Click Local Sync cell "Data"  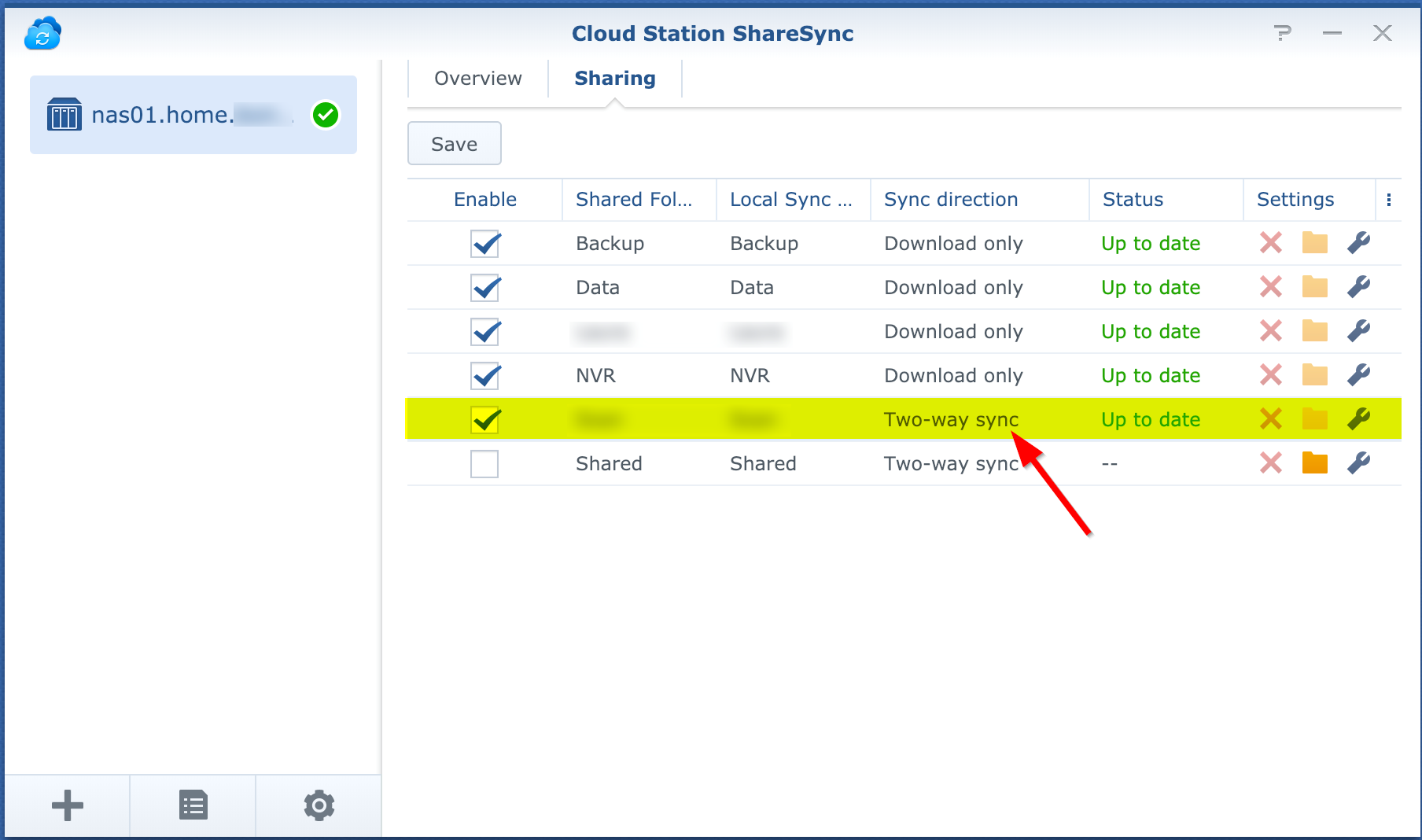tap(752, 288)
